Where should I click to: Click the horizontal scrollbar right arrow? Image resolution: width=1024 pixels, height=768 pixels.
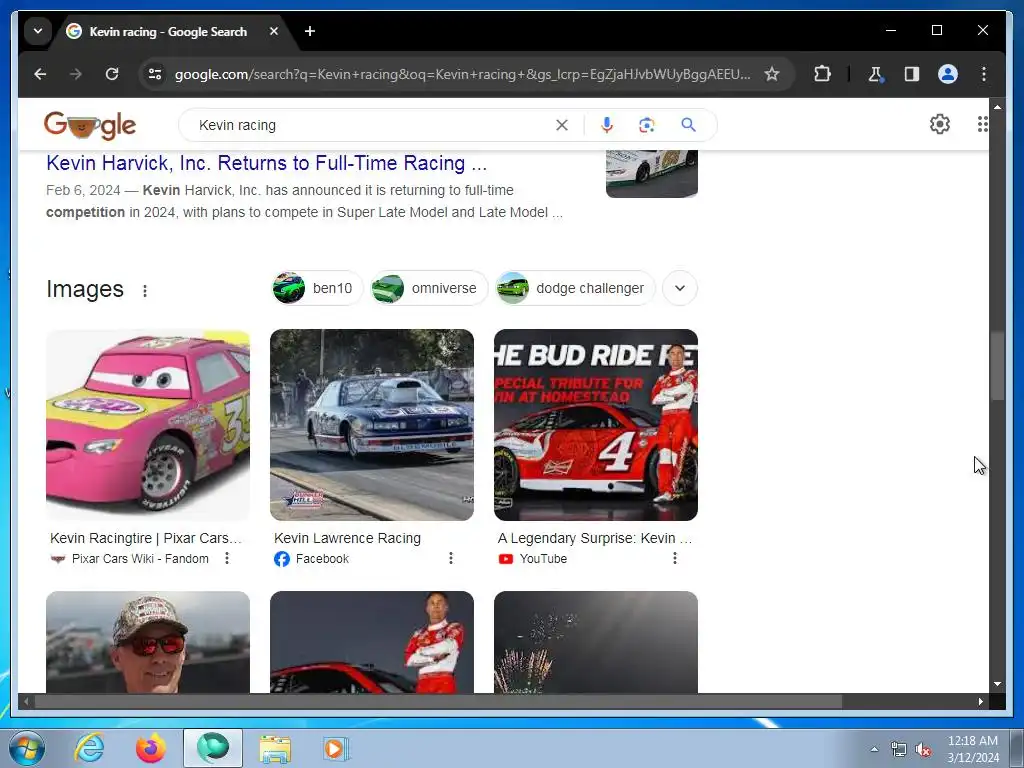(x=980, y=701)
